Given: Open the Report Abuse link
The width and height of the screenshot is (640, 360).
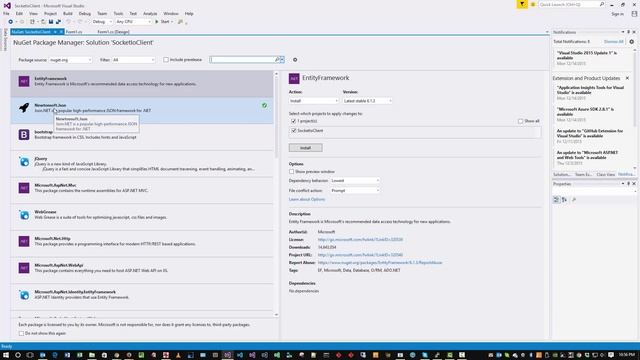Looking at the screenshot, I should 380,262.
